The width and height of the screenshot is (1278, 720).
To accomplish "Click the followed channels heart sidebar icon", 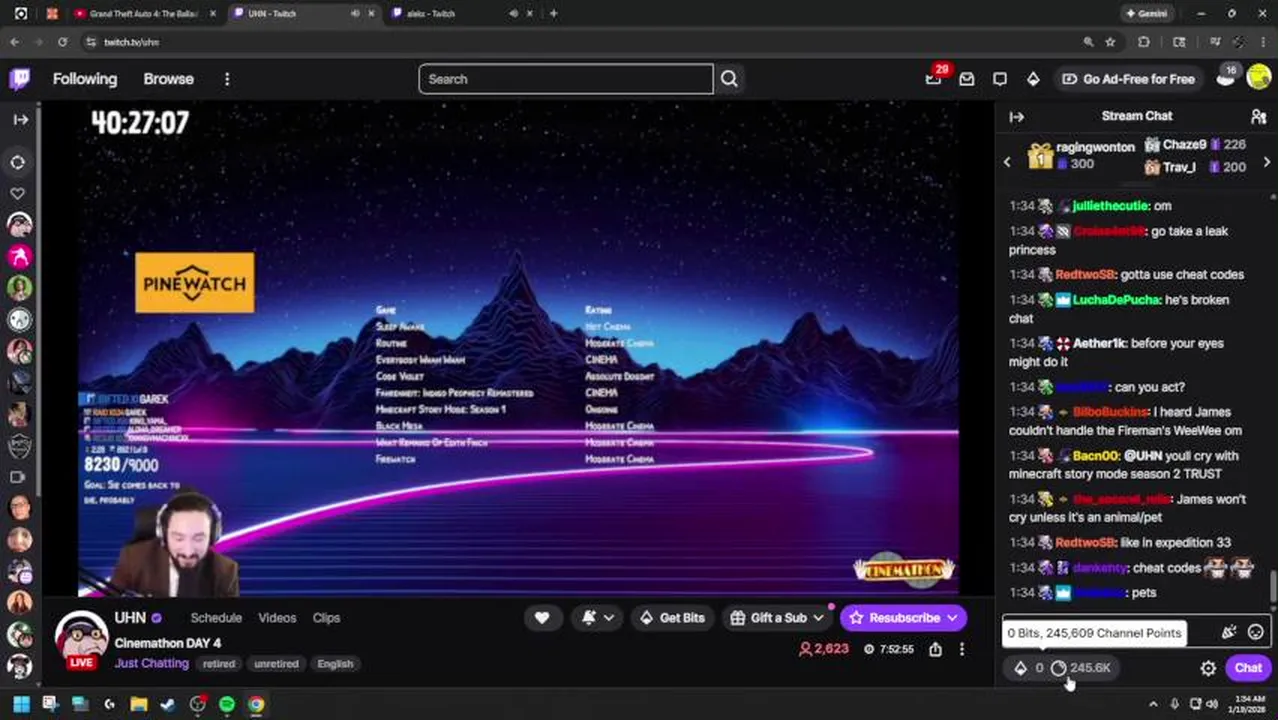I will click(18, 193).
